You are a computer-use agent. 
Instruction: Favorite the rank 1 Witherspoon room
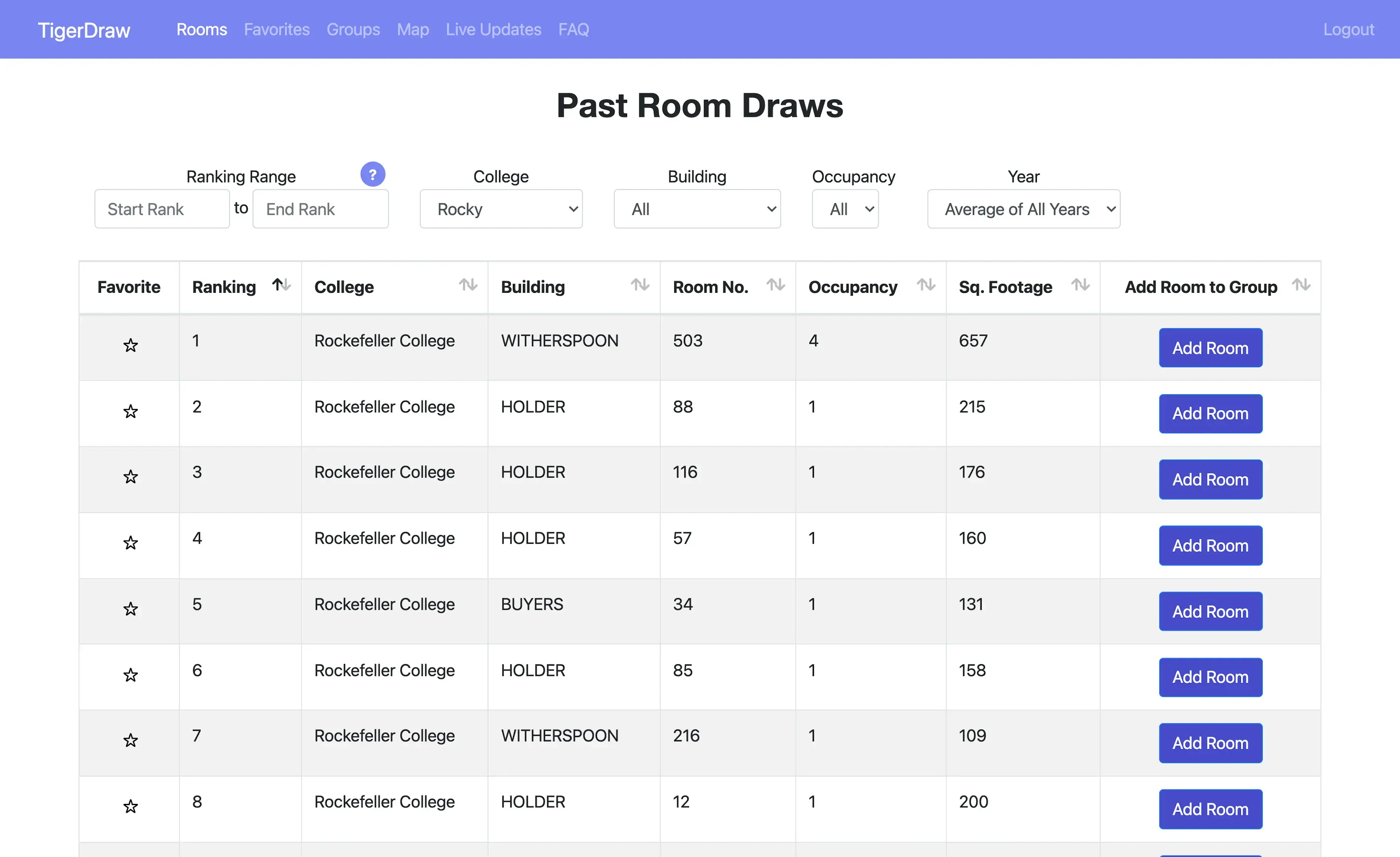pos(130,346)
